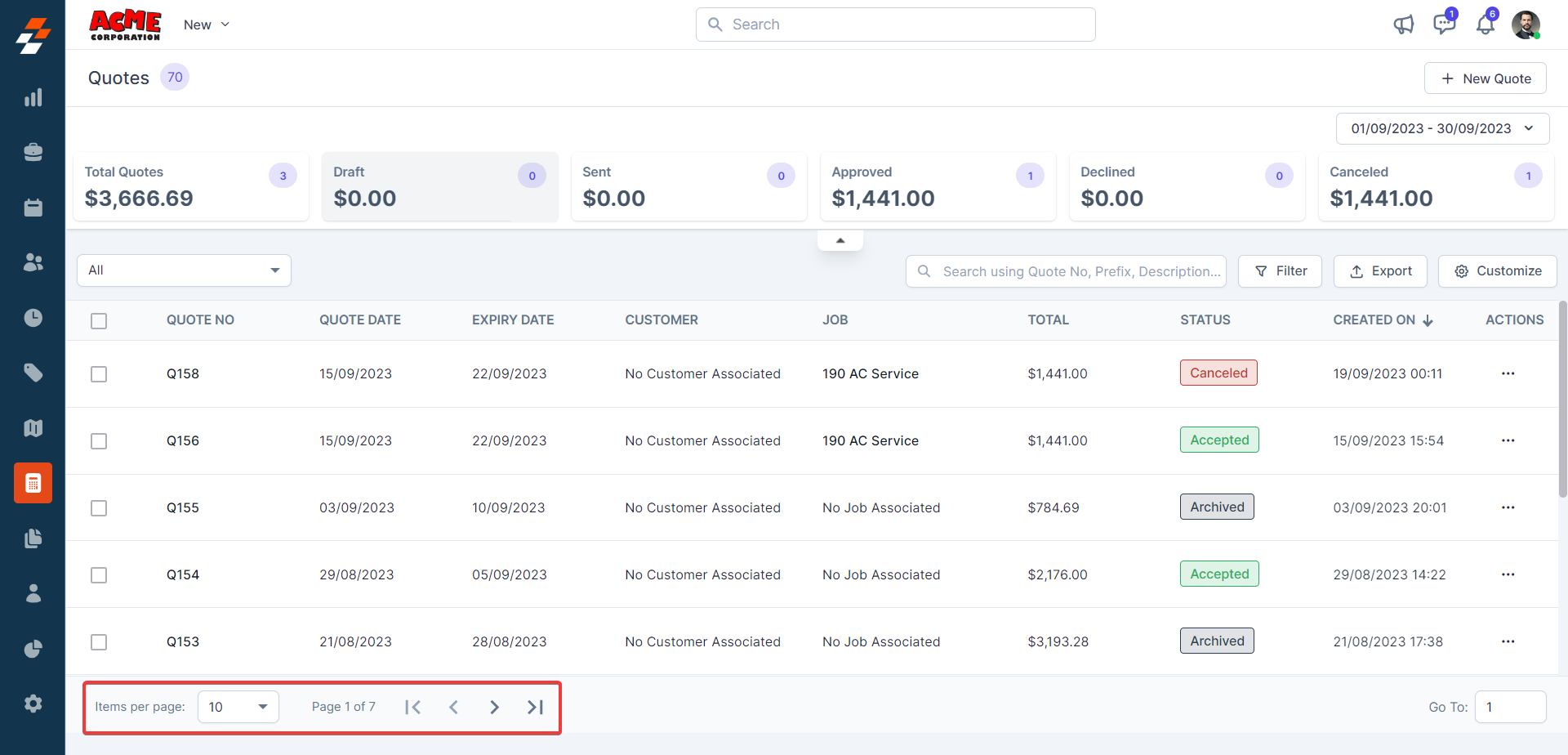Open the notifications bell
The image size is (1568, 755).
[x=1485, y=25]
